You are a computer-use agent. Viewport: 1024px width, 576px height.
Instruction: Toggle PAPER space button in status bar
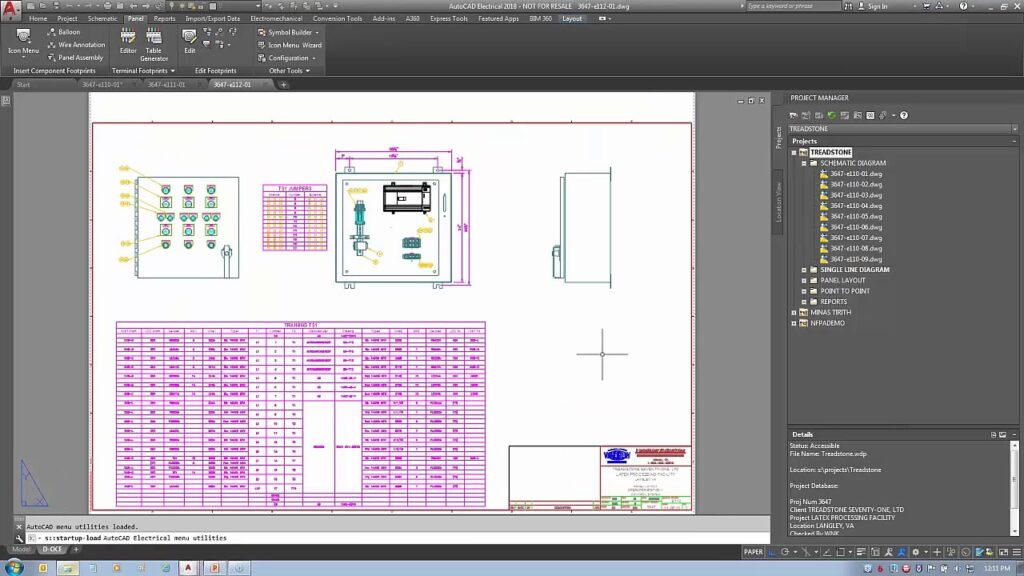coord(753,552)
